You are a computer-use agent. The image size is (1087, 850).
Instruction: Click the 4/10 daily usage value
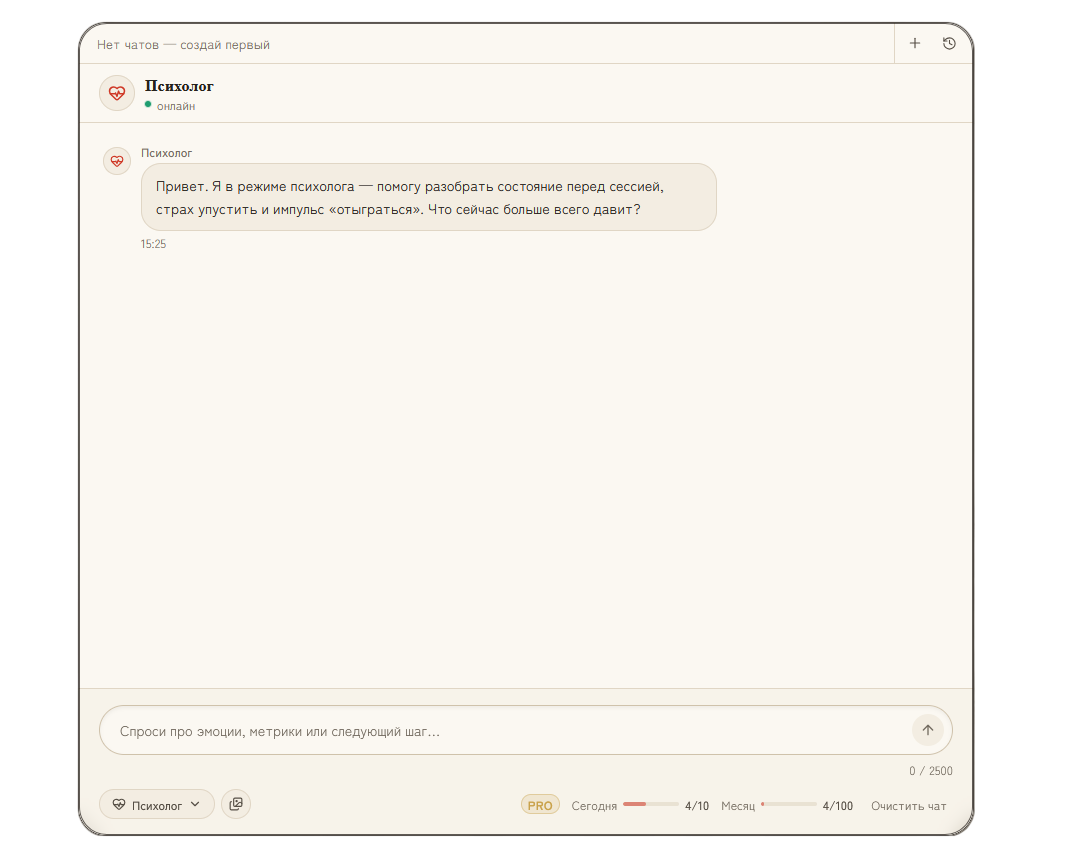(x=697, y=806)
